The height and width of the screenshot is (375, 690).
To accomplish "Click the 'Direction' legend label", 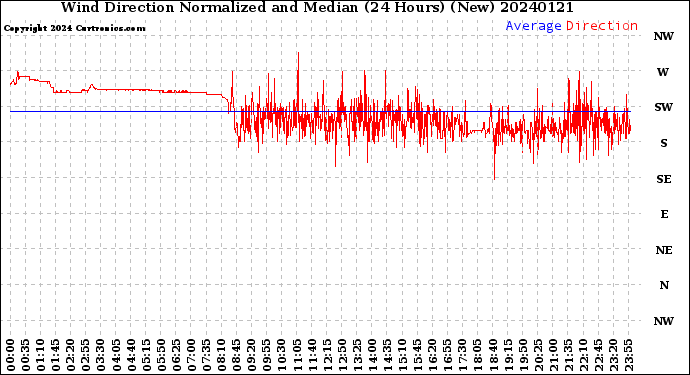I will click(x=602, y=26).
